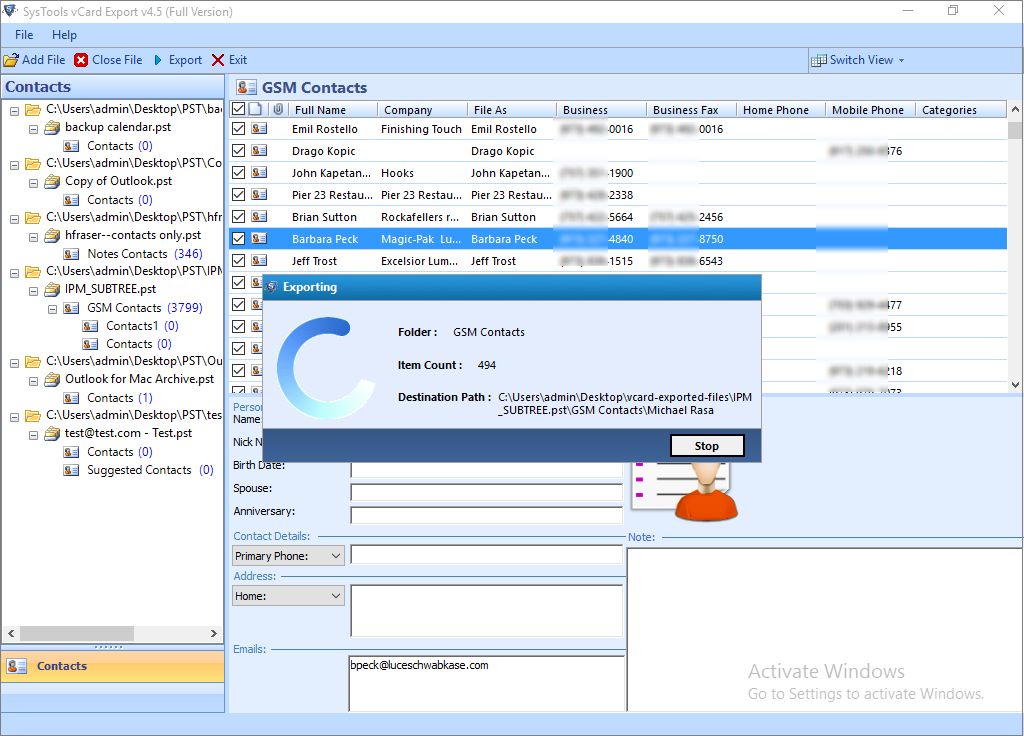Click the orange contact avatar picture
The width and height of the screenshot is (1024, 736).
pos(706,493)
